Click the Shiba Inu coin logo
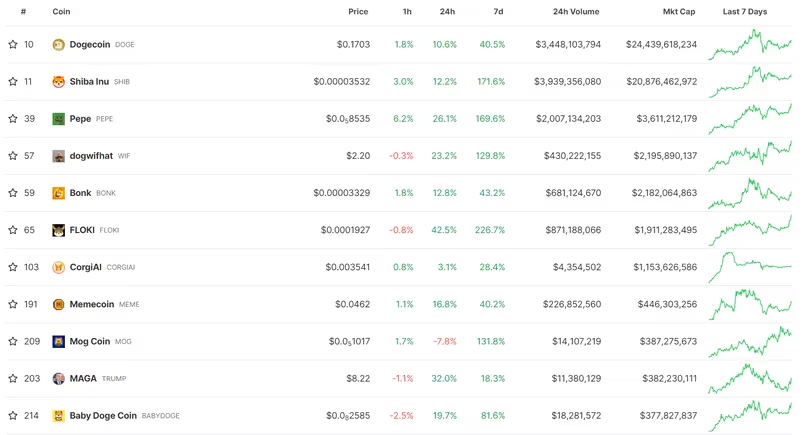This screenshot has width=811, height=435. (59, 82)
